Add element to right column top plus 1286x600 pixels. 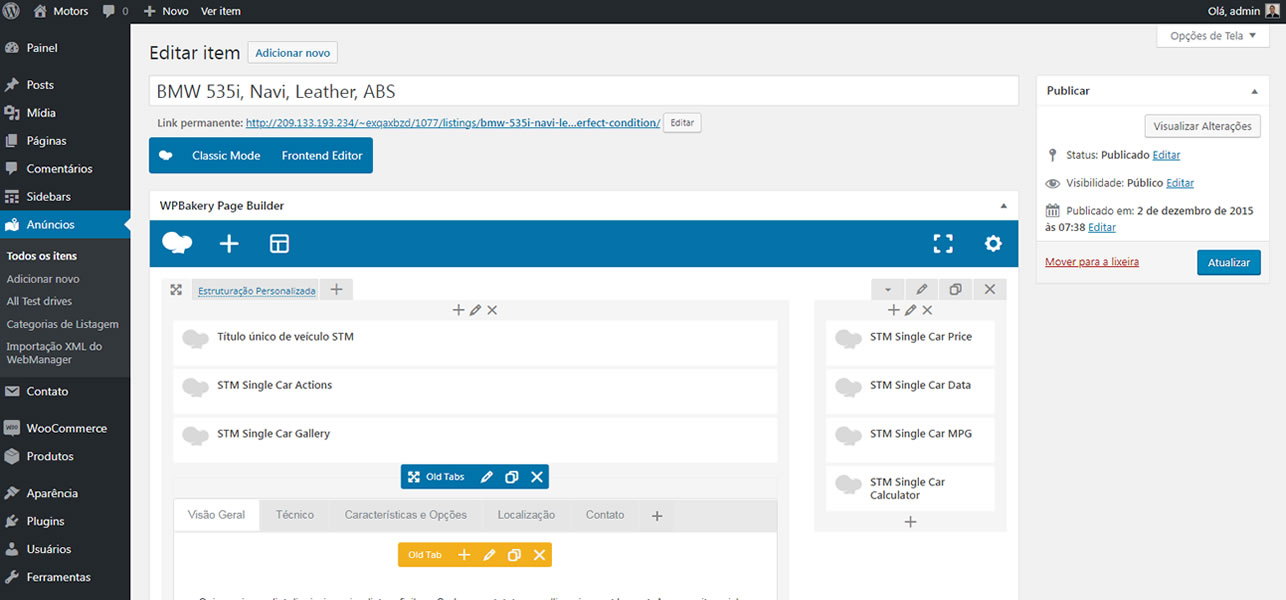[894, 310]
